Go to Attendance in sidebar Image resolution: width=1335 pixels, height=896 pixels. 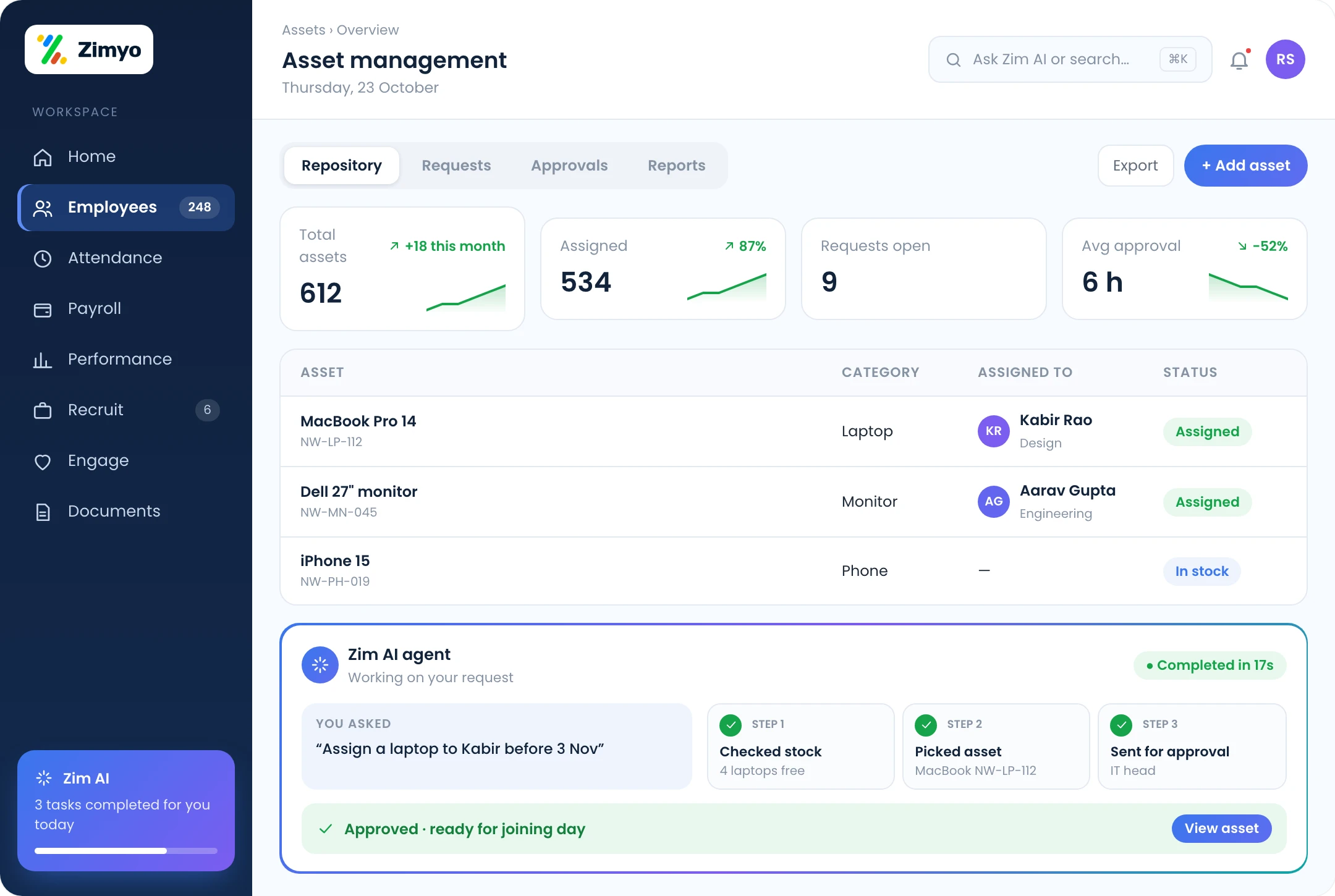point(126,258)
